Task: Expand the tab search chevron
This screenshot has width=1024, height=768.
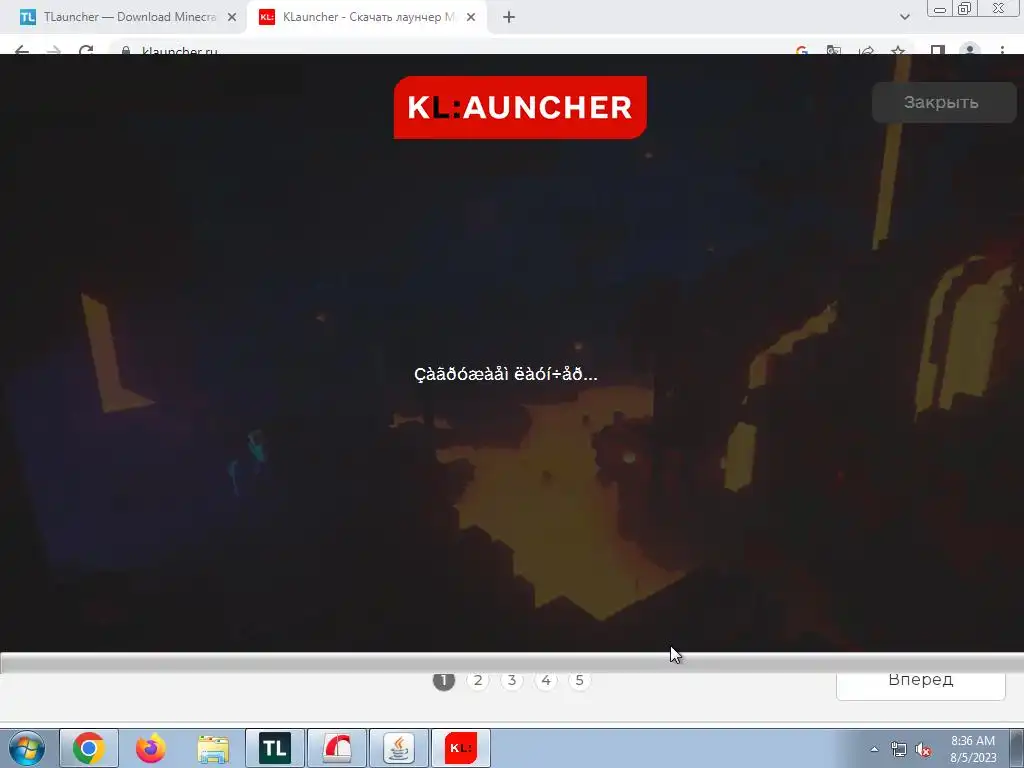Action: pos(904,17)
